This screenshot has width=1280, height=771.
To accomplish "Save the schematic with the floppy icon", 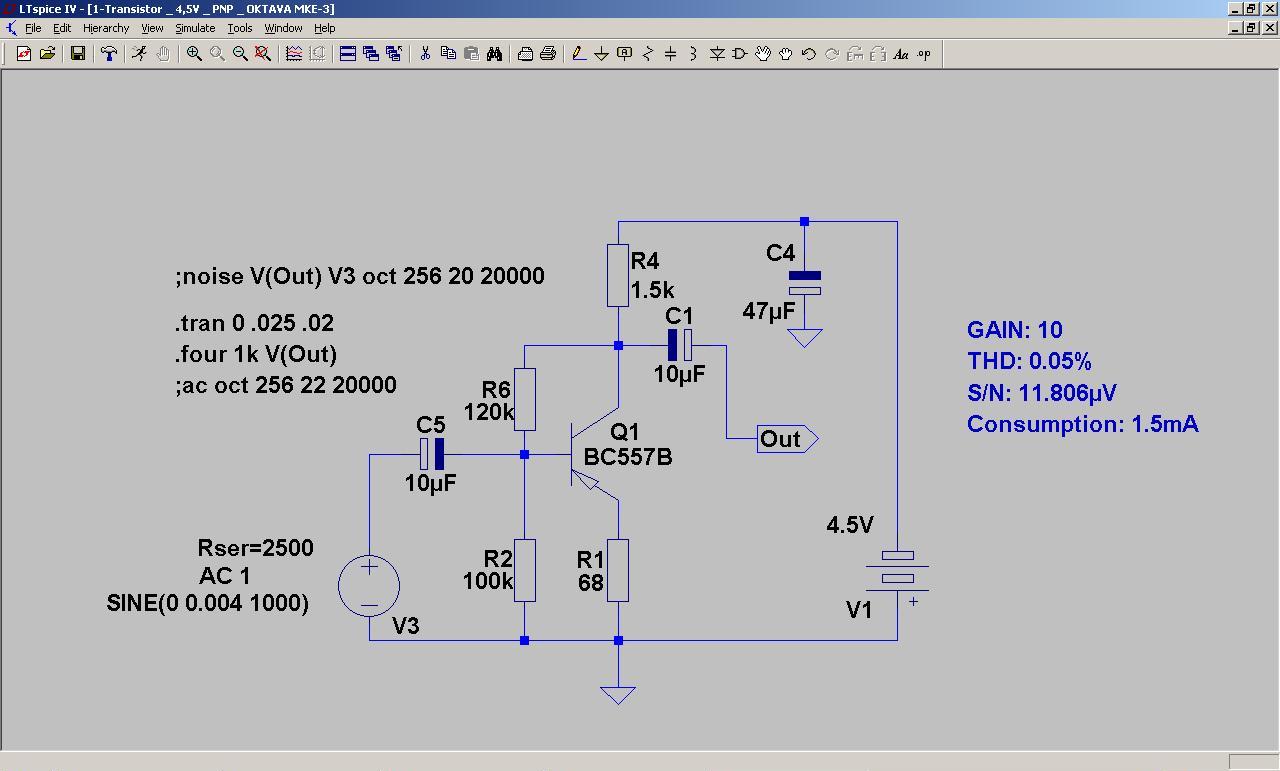I will (x=78, y=54).
